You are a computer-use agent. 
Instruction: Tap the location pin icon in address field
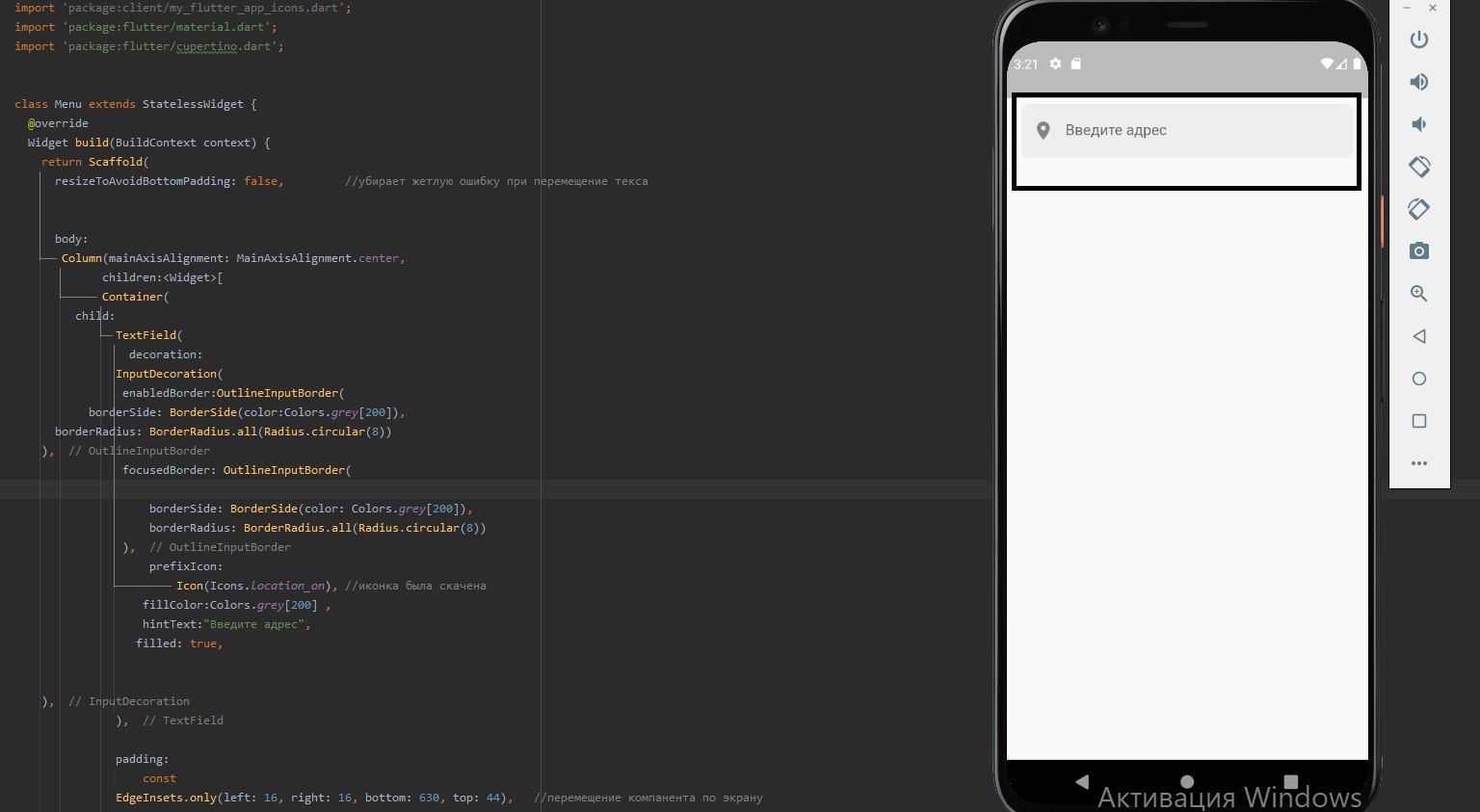tap(1043, 130)
